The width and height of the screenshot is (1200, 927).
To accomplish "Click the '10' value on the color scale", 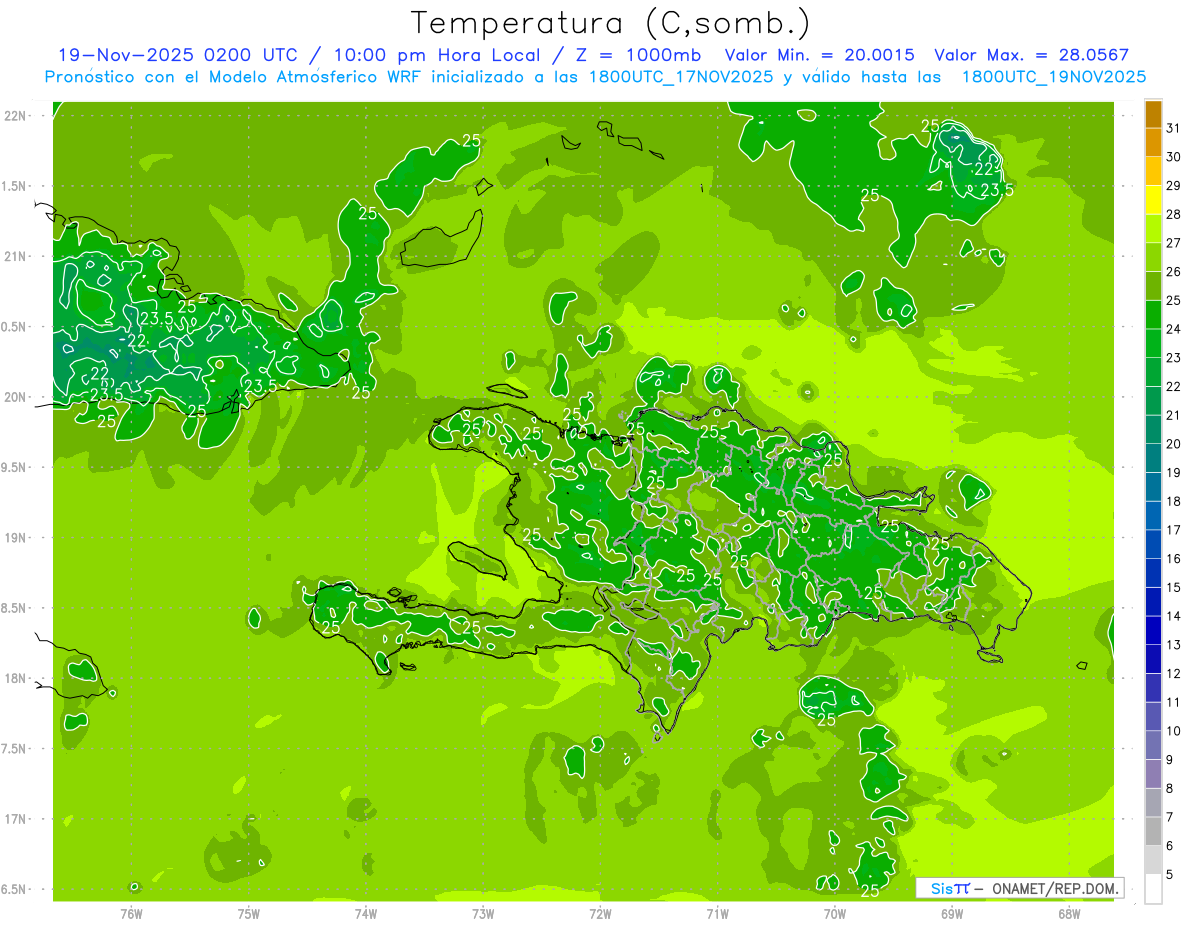I will click(1174, 731).
